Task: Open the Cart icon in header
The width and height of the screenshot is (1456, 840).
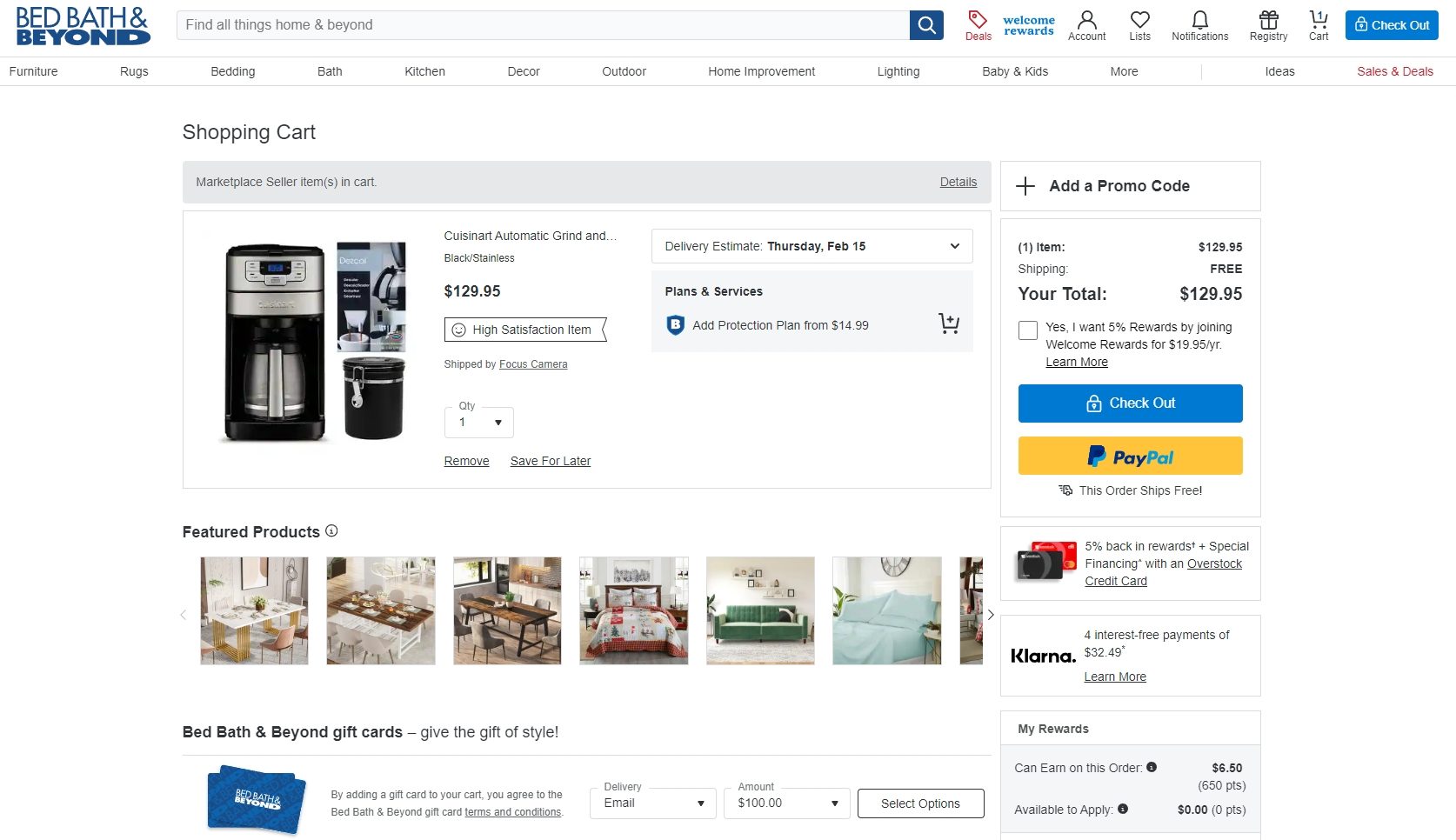Action: (x=1319, y=25)
